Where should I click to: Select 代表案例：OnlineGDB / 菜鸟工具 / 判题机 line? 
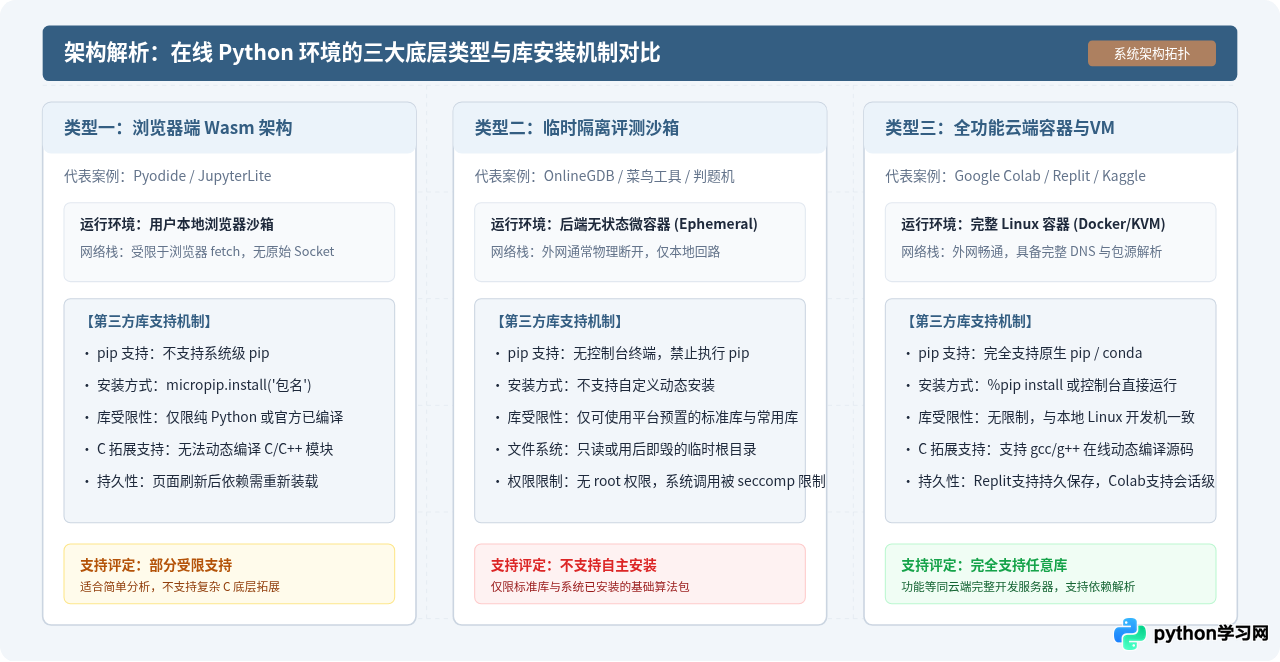(x=605, y=176)
